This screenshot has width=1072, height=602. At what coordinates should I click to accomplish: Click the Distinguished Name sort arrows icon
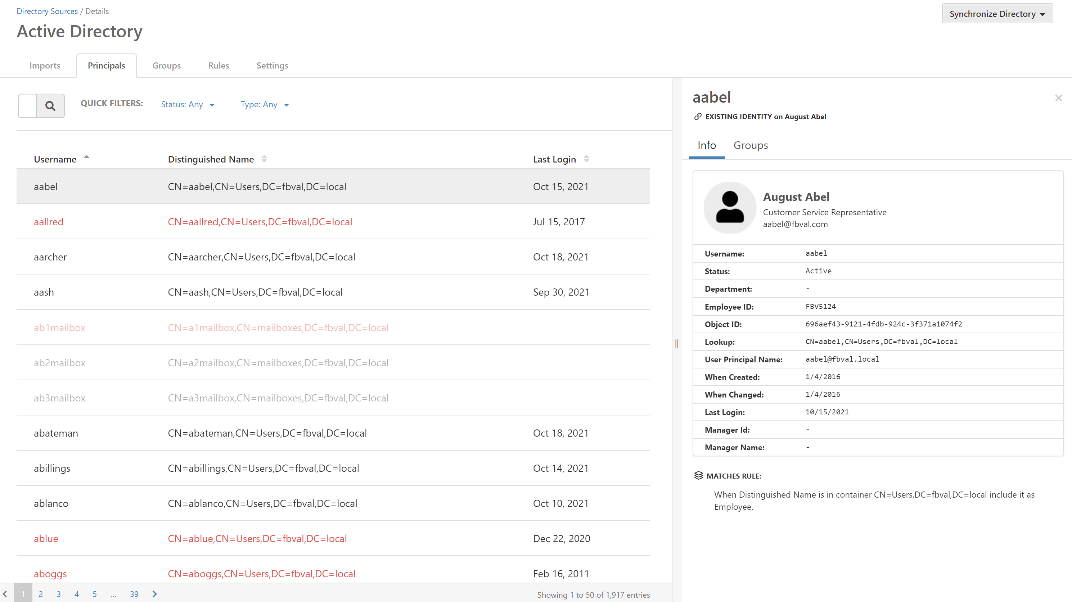(265, 159)
